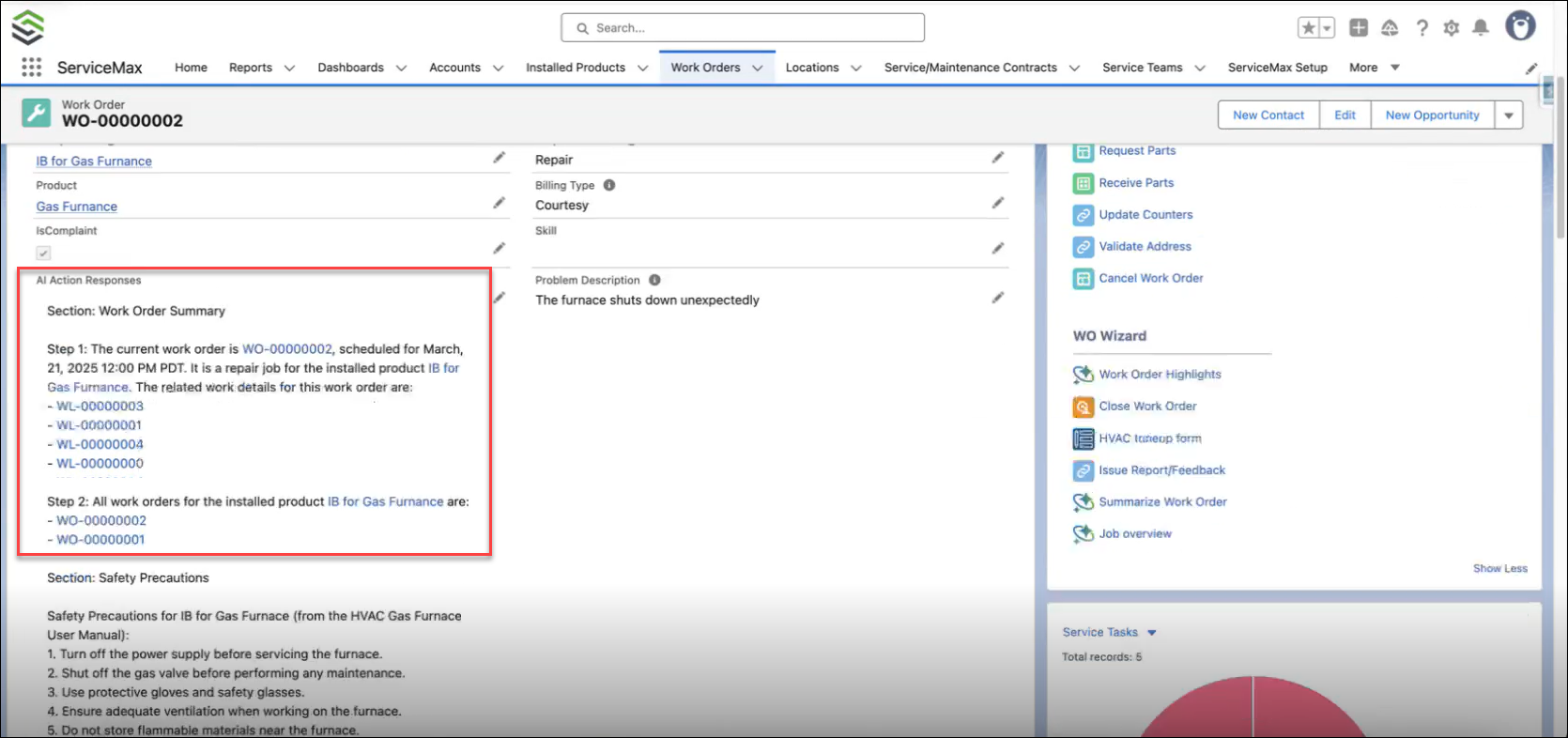Image resolution: width=1568 pixels, height=738 pixels.
Task: Open the user profile avatar
Action: (x=1520, y=25)
